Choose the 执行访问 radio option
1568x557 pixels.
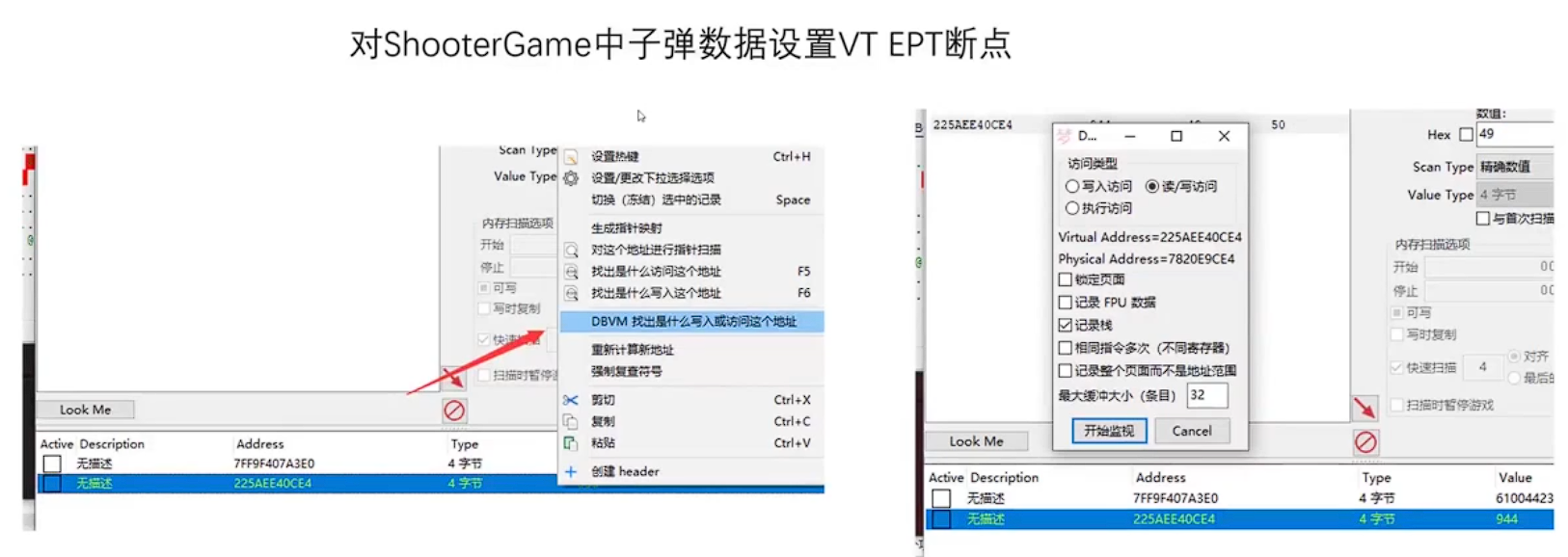click(x=1072, y=208)
